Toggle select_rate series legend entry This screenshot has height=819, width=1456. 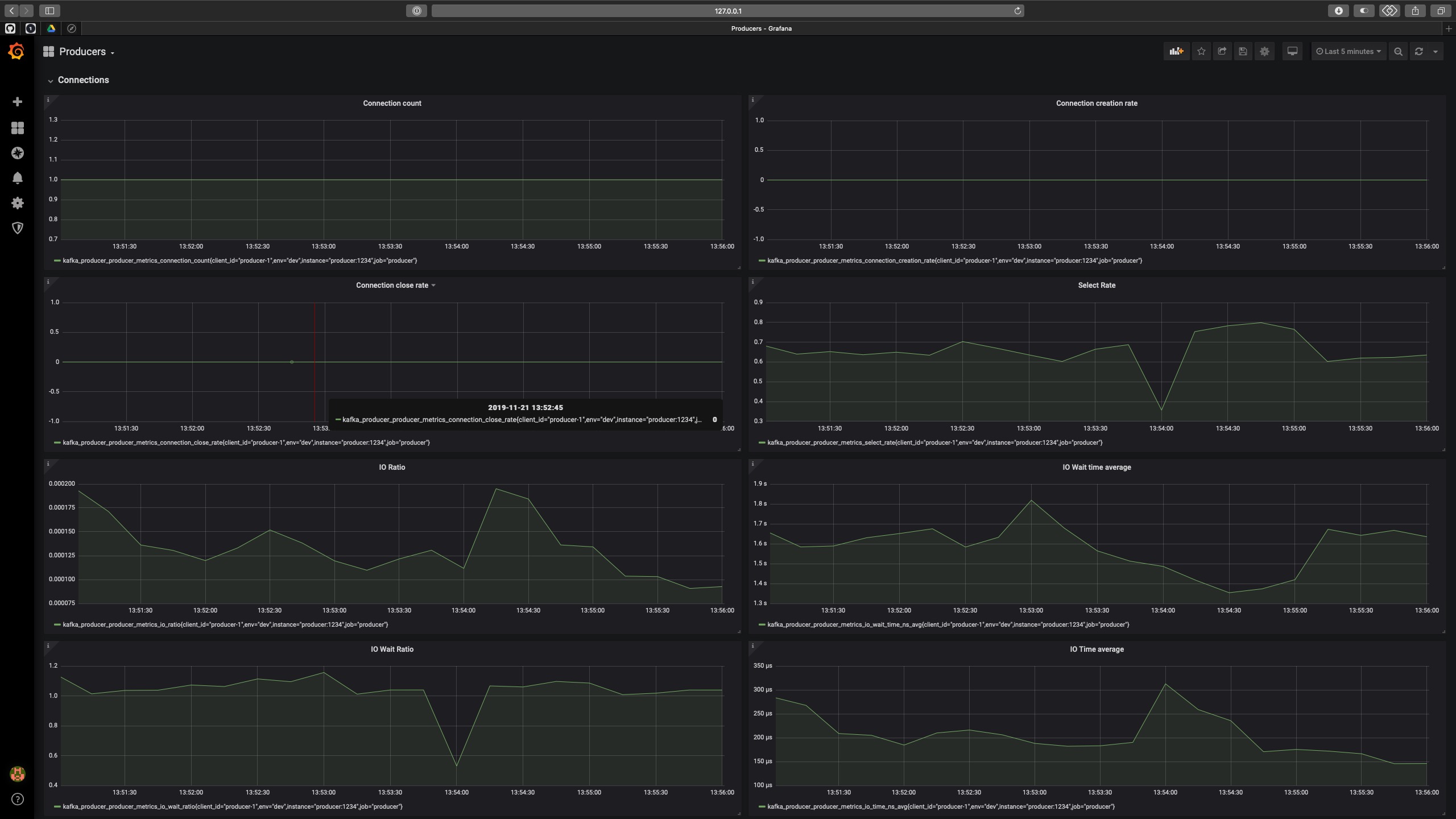pos(934,442)
